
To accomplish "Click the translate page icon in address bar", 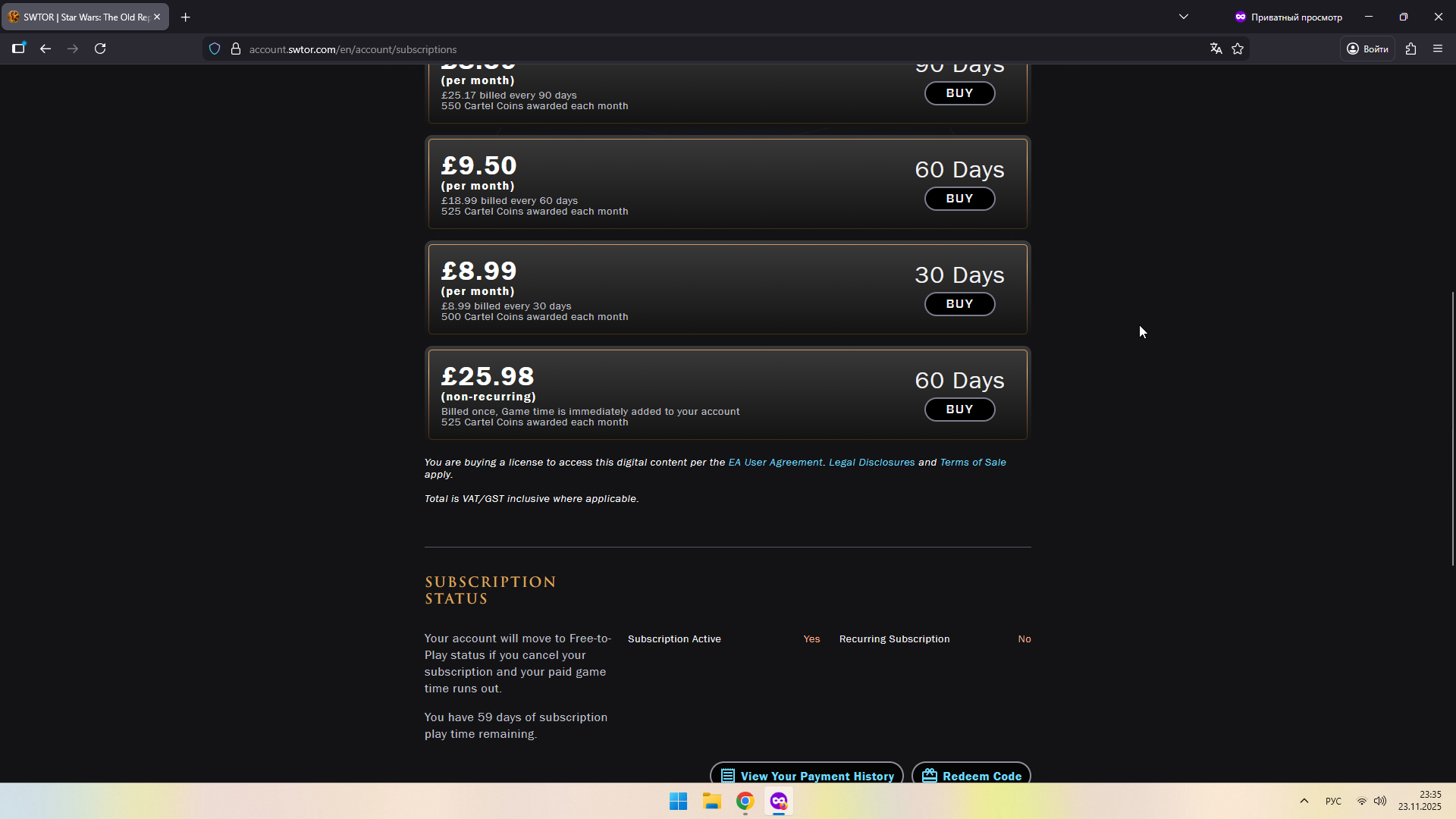I will pyautogui.click(x=1216, y=49).
